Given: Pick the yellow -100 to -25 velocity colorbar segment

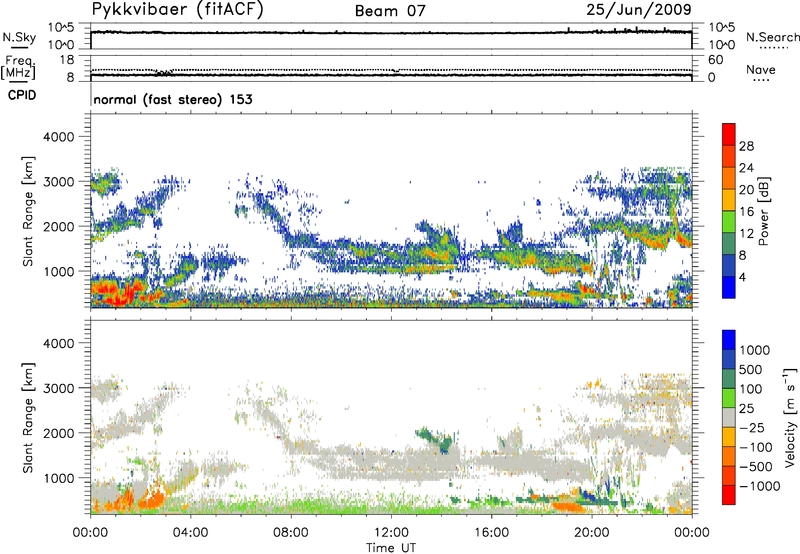Looking at the screenshot, I should point(729,437).
